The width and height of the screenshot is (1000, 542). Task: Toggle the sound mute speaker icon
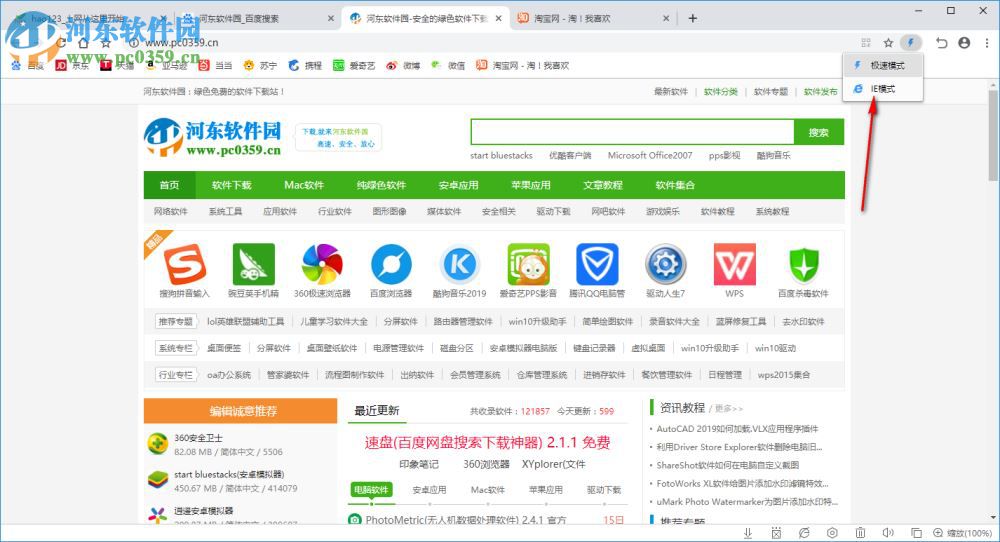(x=888, y=532)
